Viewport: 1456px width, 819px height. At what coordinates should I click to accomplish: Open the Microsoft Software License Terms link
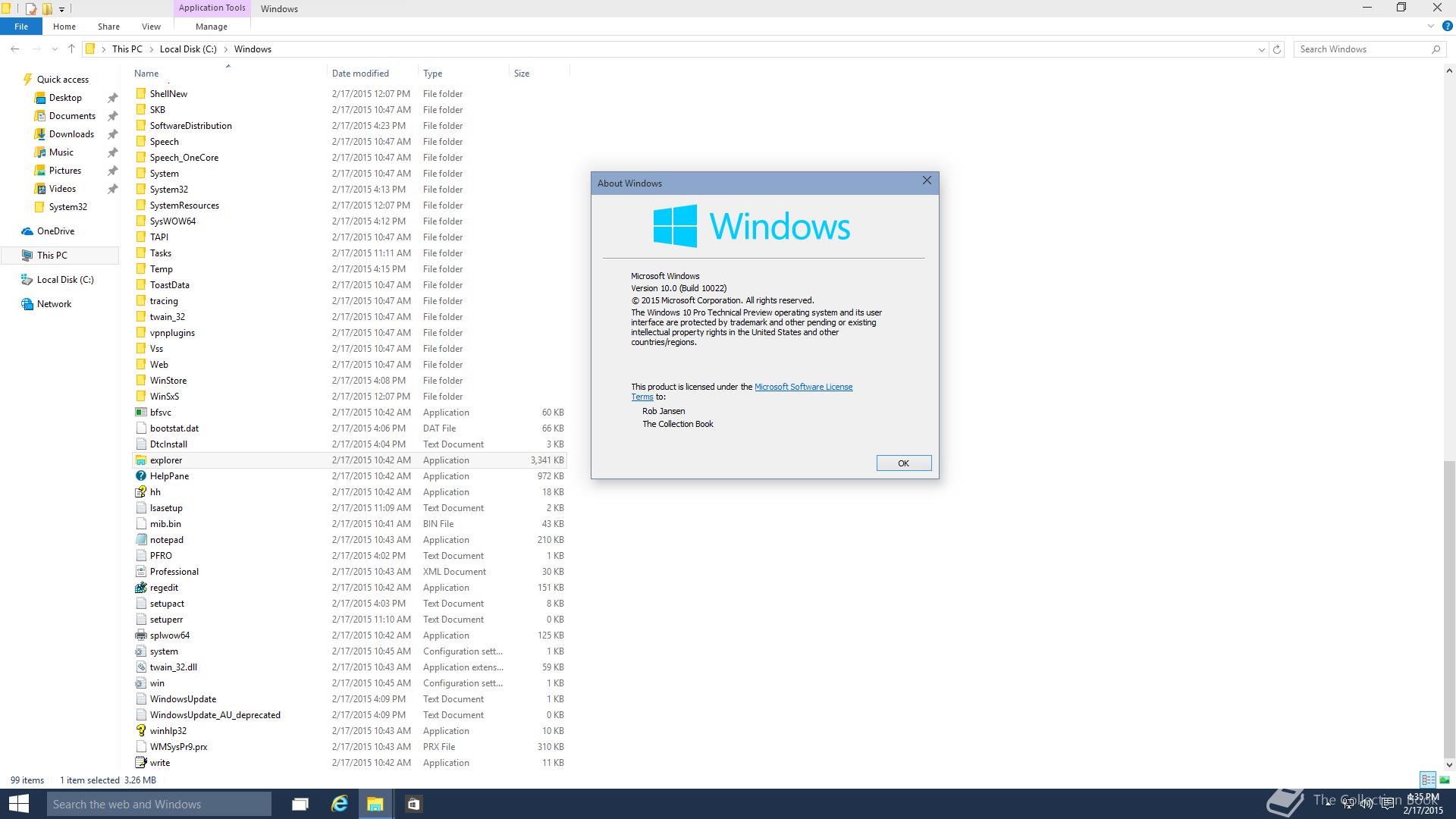point(803,387)
